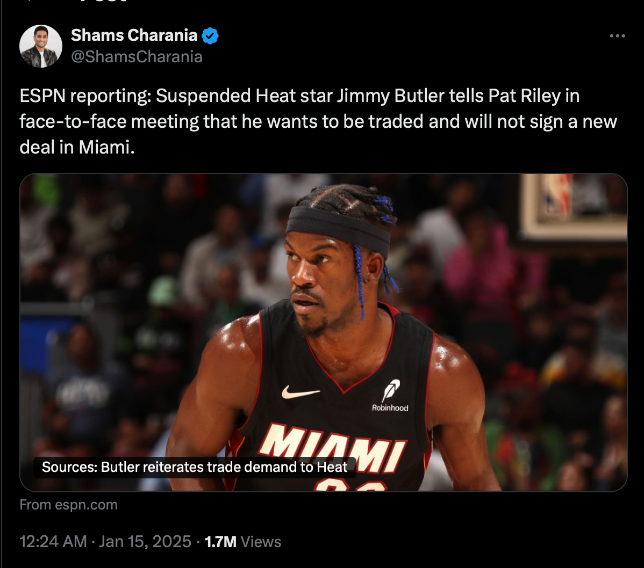The image size is (644, 568).
Task: Select the Shams Charania display name
Action: point(134,35)
